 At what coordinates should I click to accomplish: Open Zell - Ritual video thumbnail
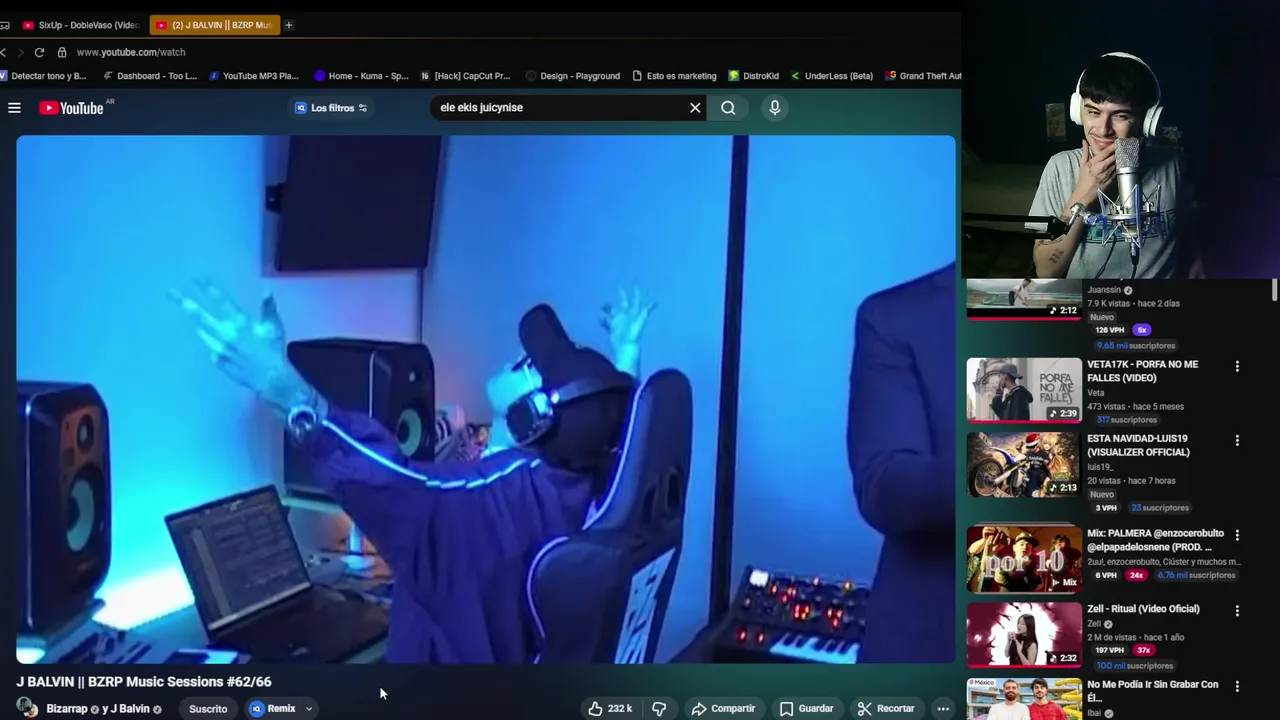(1024, 634)
